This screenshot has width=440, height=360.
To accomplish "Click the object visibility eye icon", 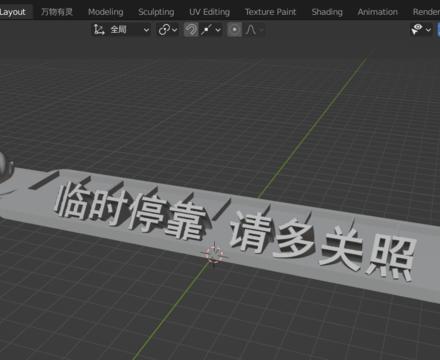I will 417,29.
